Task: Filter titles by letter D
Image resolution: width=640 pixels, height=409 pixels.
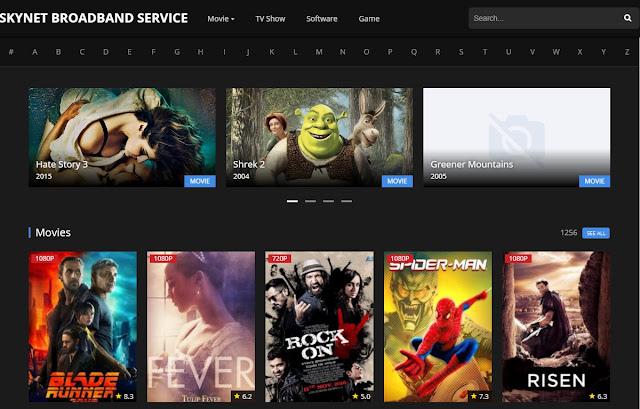Action: pos(106,52)
